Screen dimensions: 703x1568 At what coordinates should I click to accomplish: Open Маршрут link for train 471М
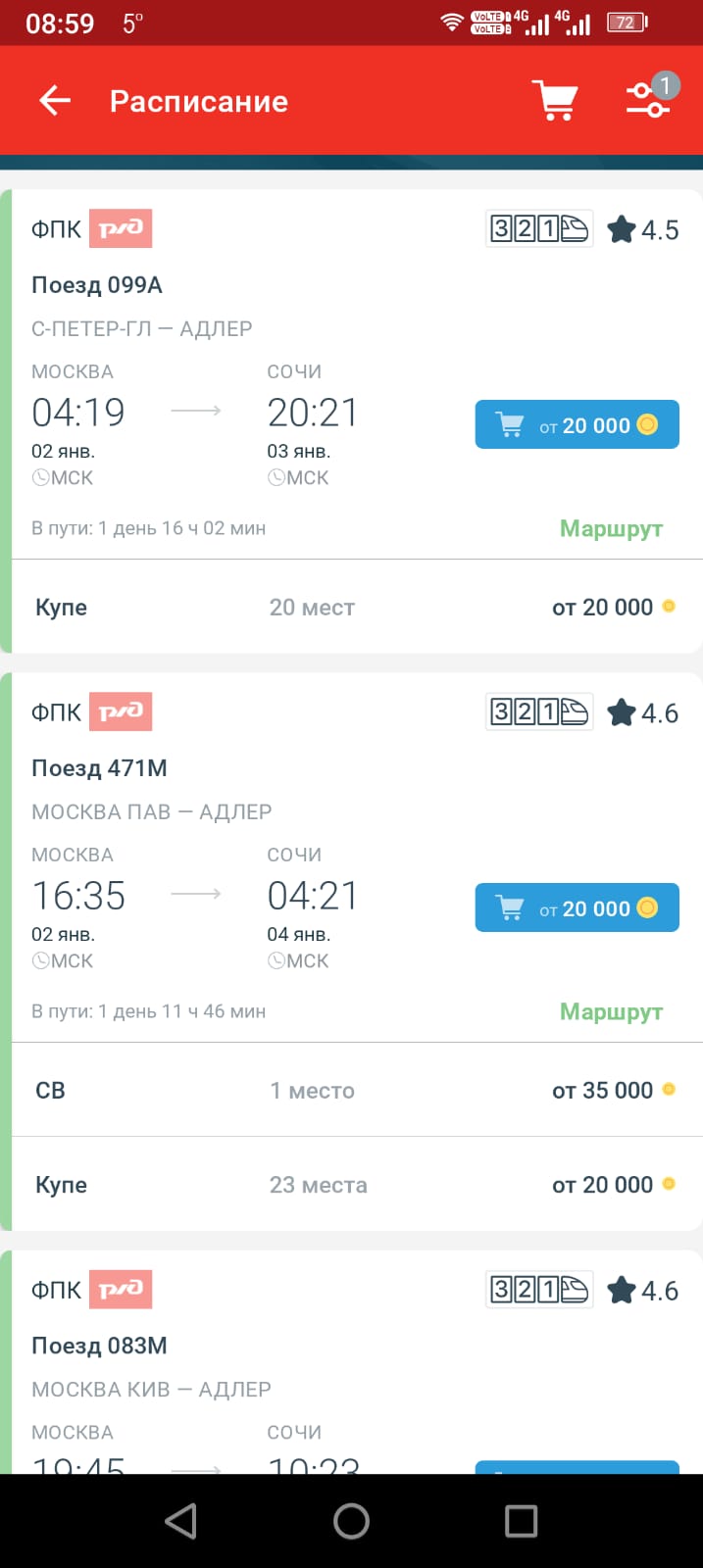click(611, 1011)
